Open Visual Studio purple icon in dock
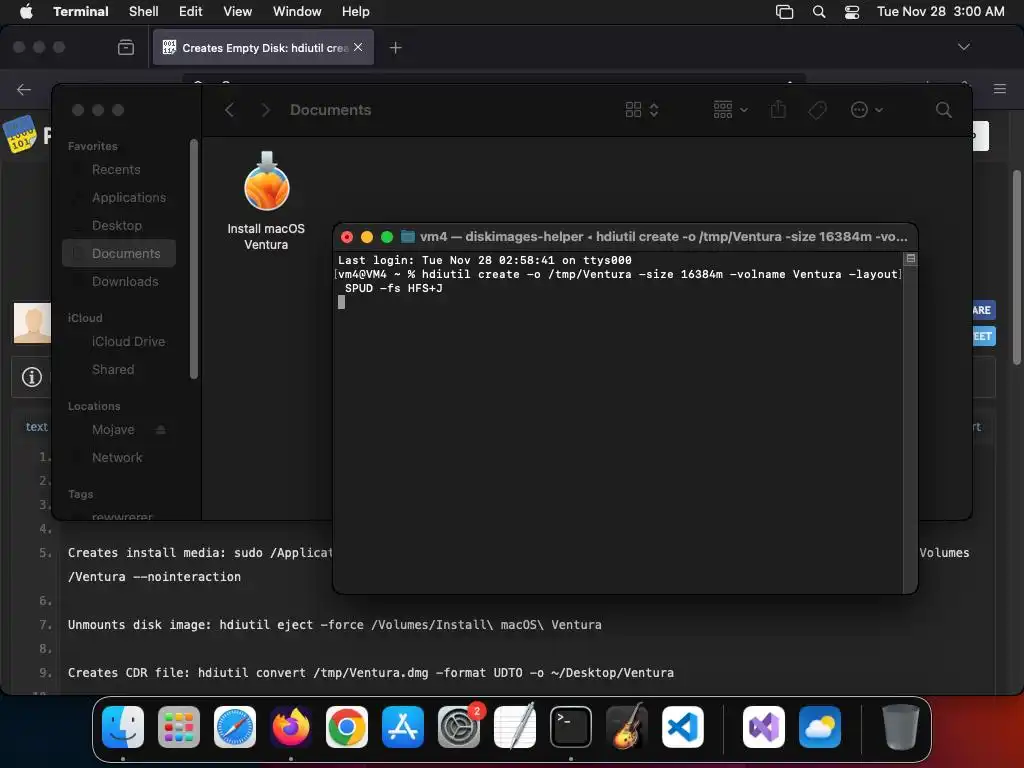The height and width of the screenshot is (768, 1024). click(x=764, y=727)
